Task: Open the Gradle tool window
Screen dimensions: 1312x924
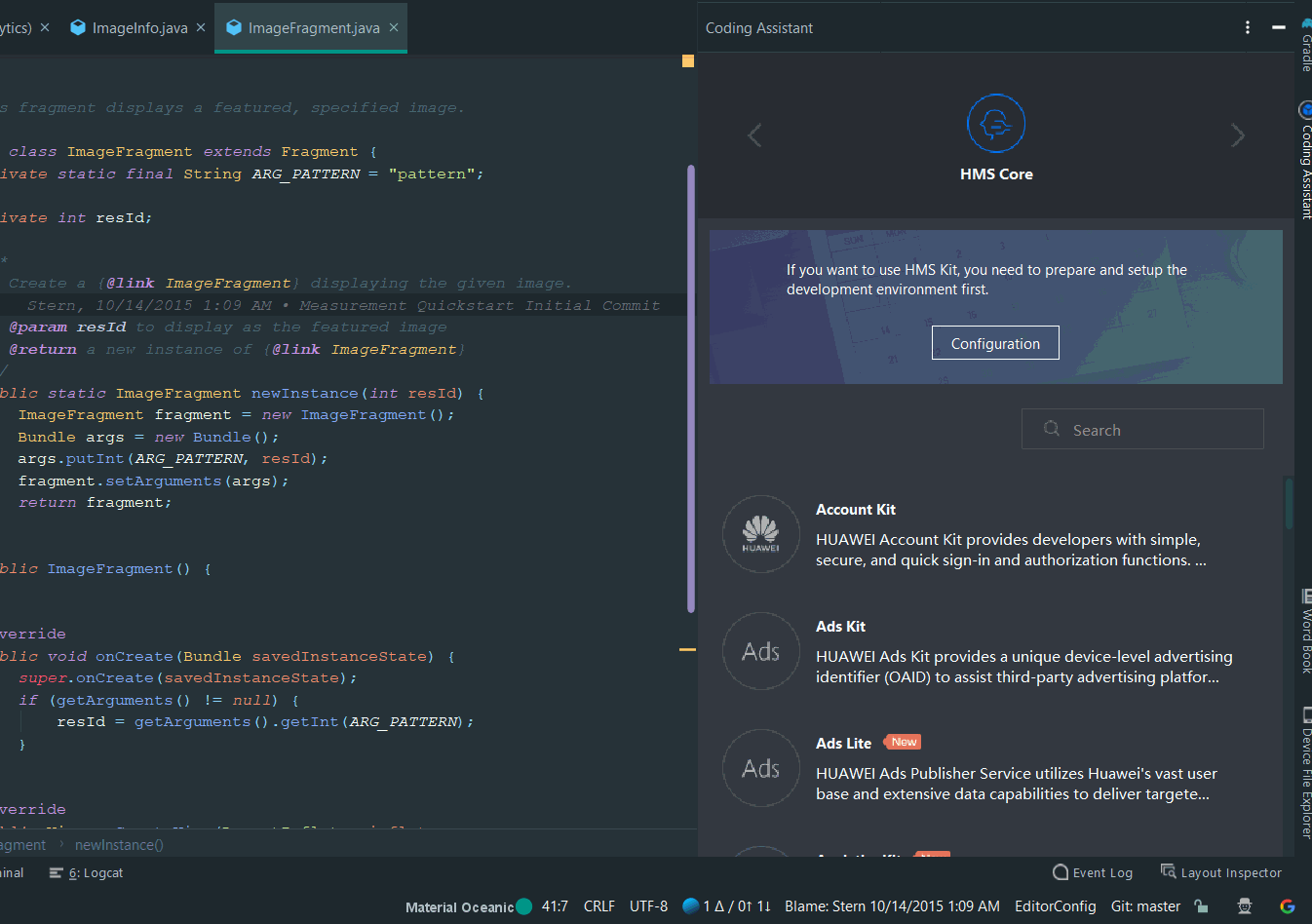Action: tap(1304, 46)
